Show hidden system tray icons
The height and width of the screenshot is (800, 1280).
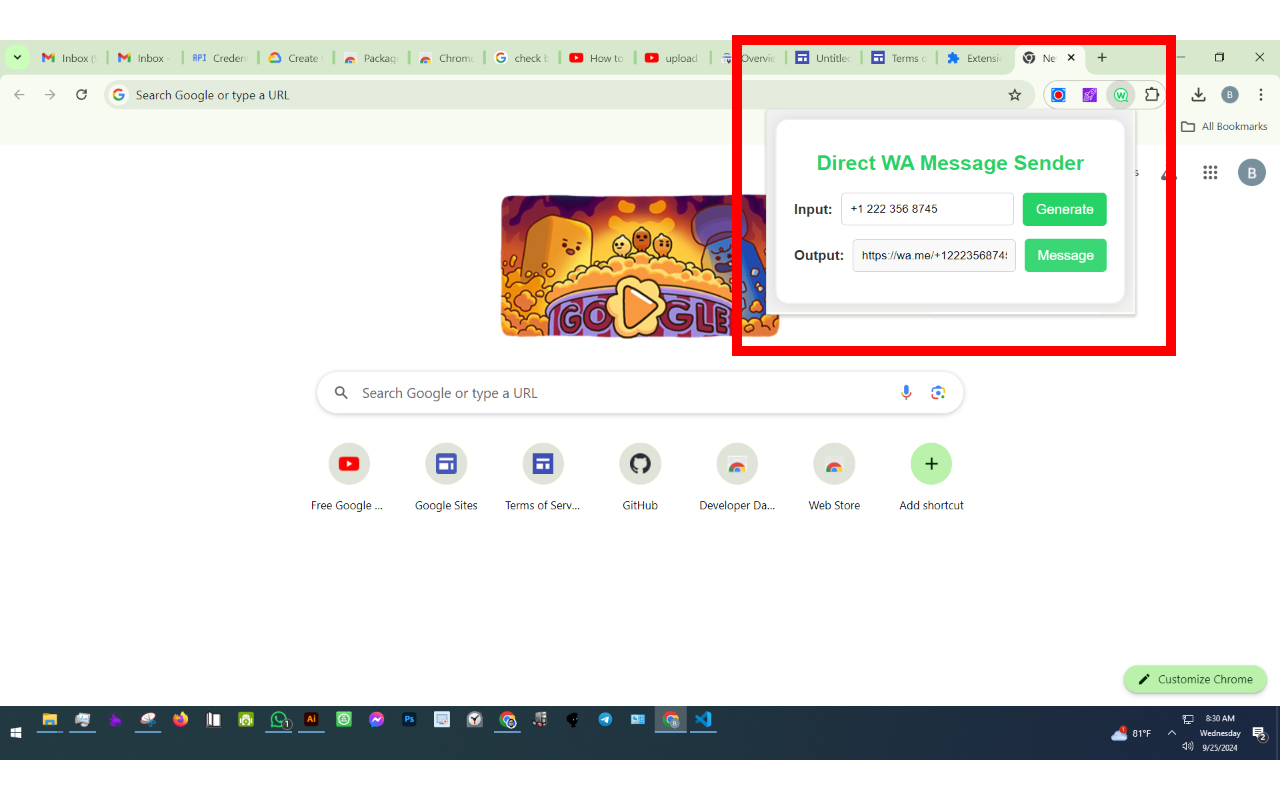pyautogui.click(x=1172, y=733)
